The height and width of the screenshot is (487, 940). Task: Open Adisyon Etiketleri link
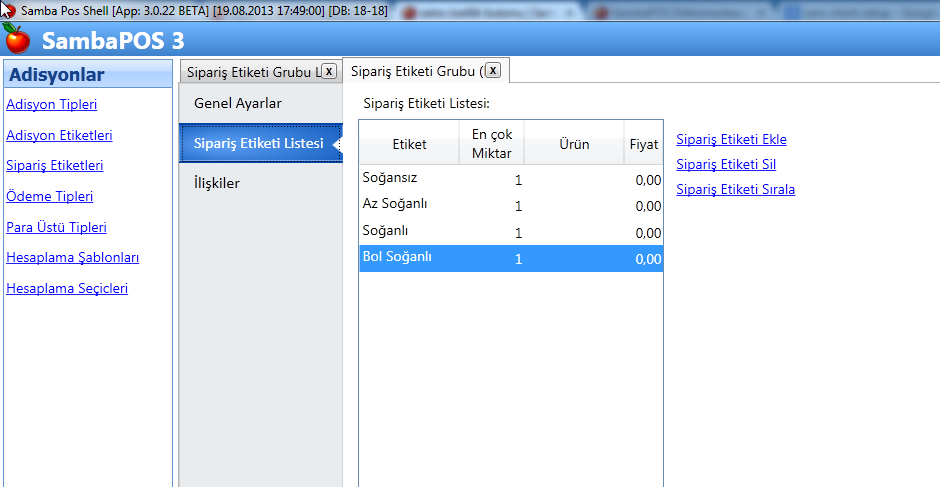click(x=59, y=135)
